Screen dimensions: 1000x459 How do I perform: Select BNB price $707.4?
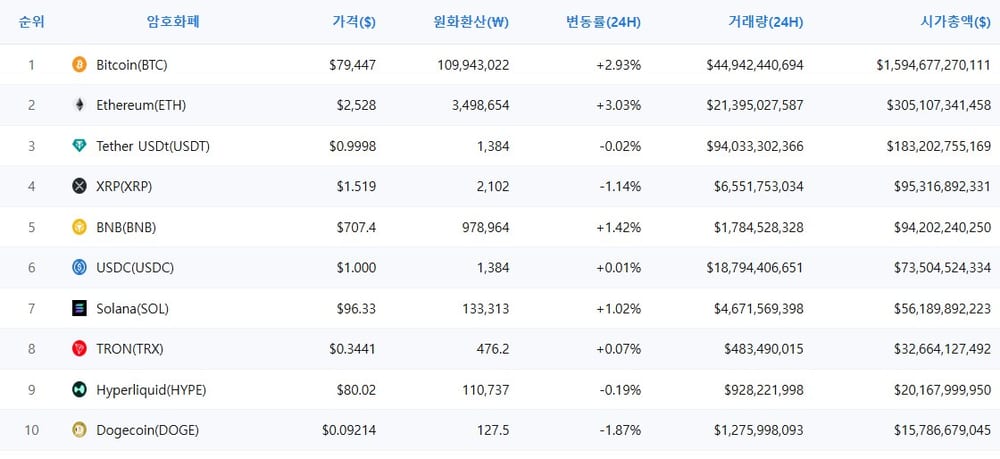357,228
